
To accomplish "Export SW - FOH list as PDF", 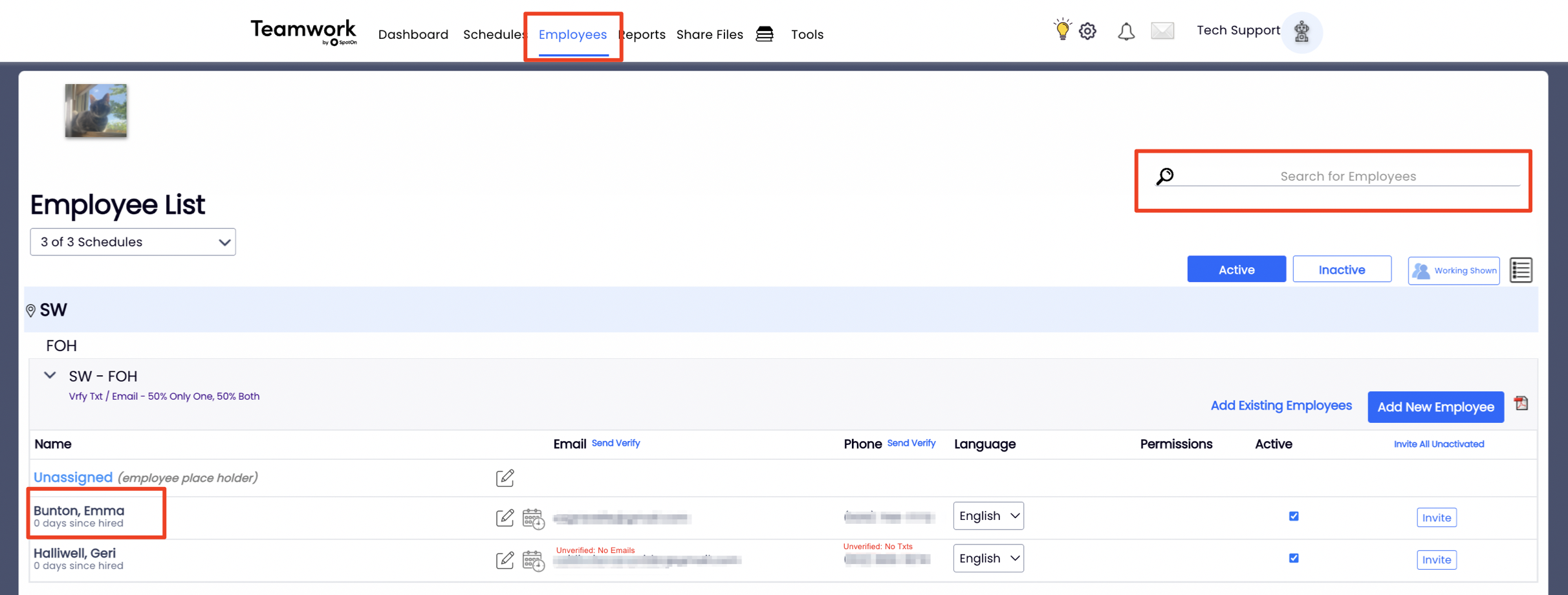I will (1521, 404).
